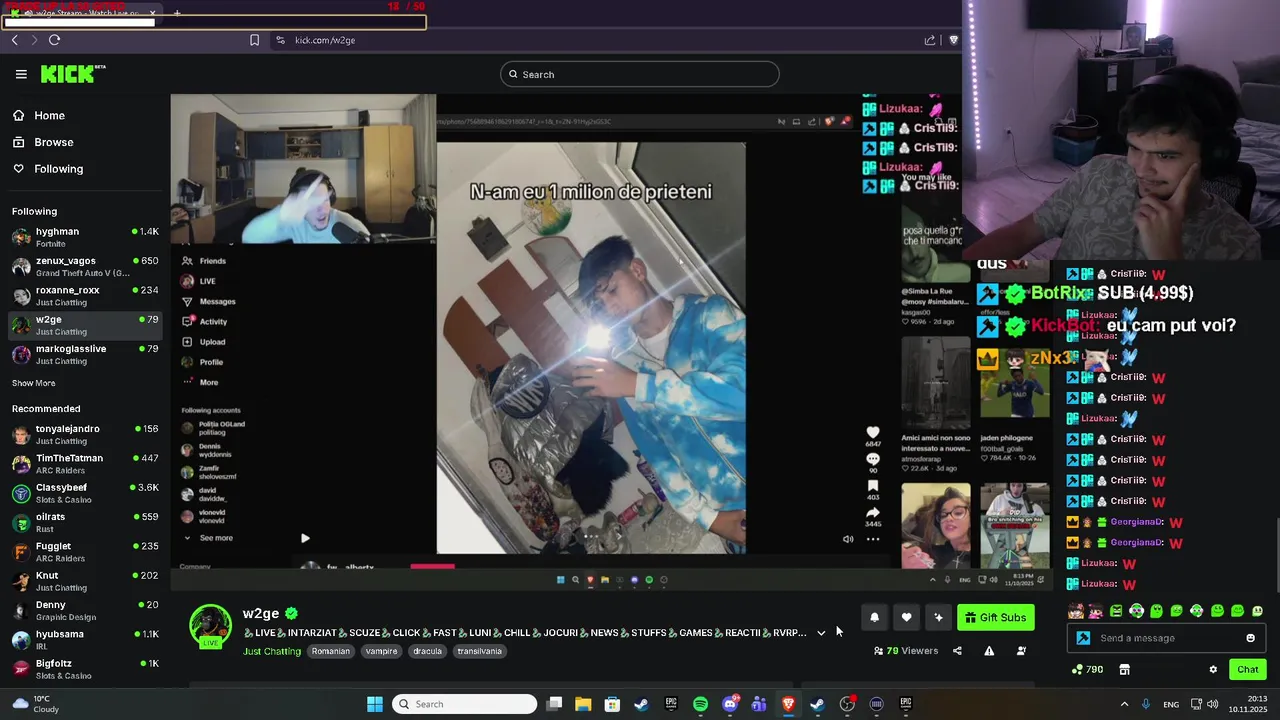
Task: Open recommended channel Classybeef
Action: click(85, 493)
